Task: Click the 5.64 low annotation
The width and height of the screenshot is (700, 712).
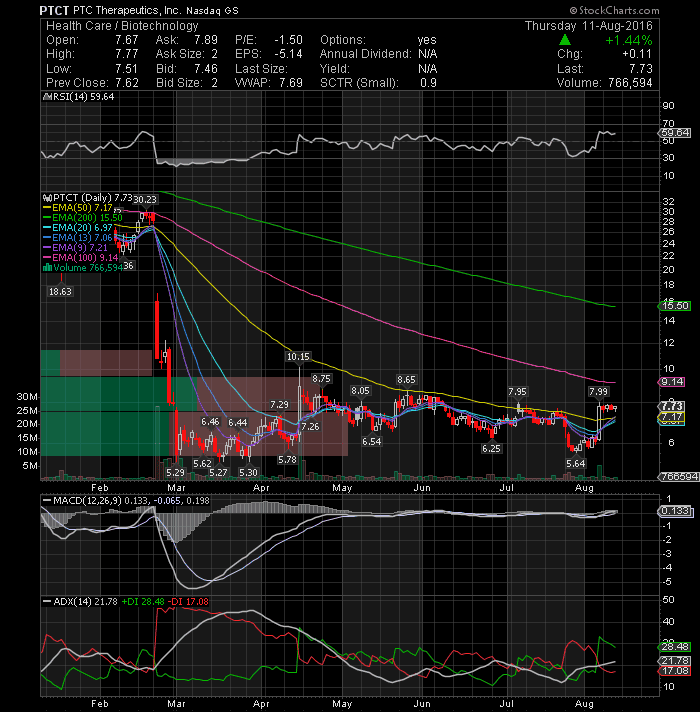Action: [x=576, y=464]
